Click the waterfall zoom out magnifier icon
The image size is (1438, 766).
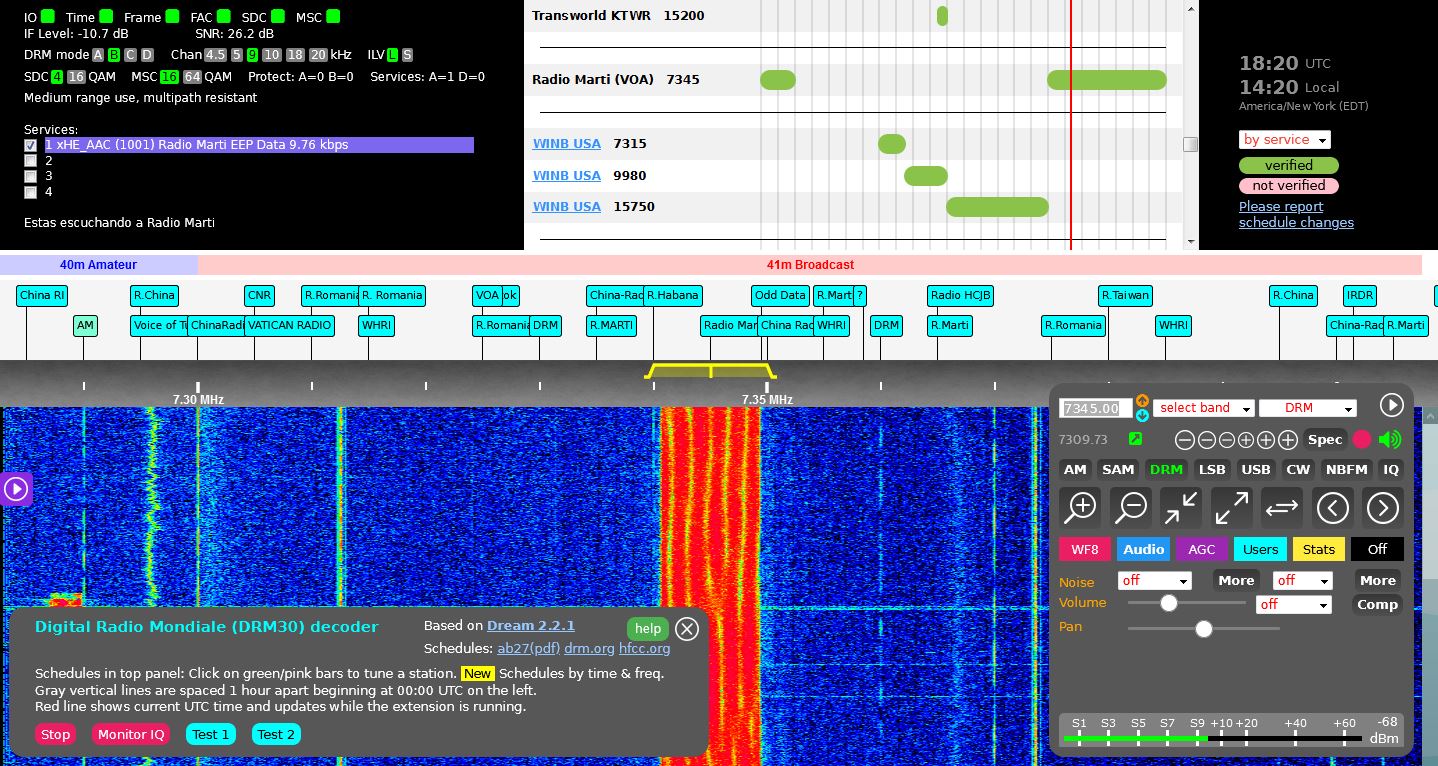1131,508
